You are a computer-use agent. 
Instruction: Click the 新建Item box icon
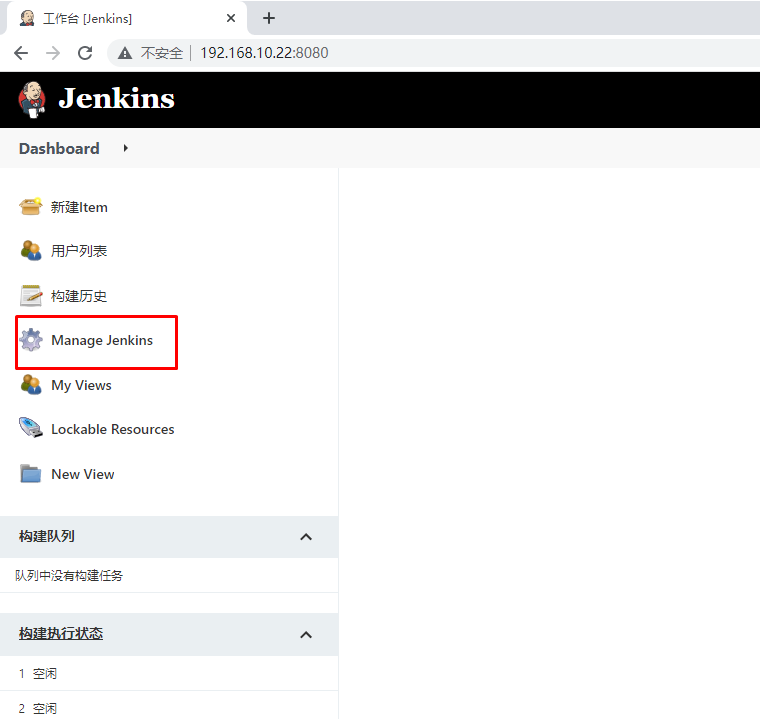[31, 207]
